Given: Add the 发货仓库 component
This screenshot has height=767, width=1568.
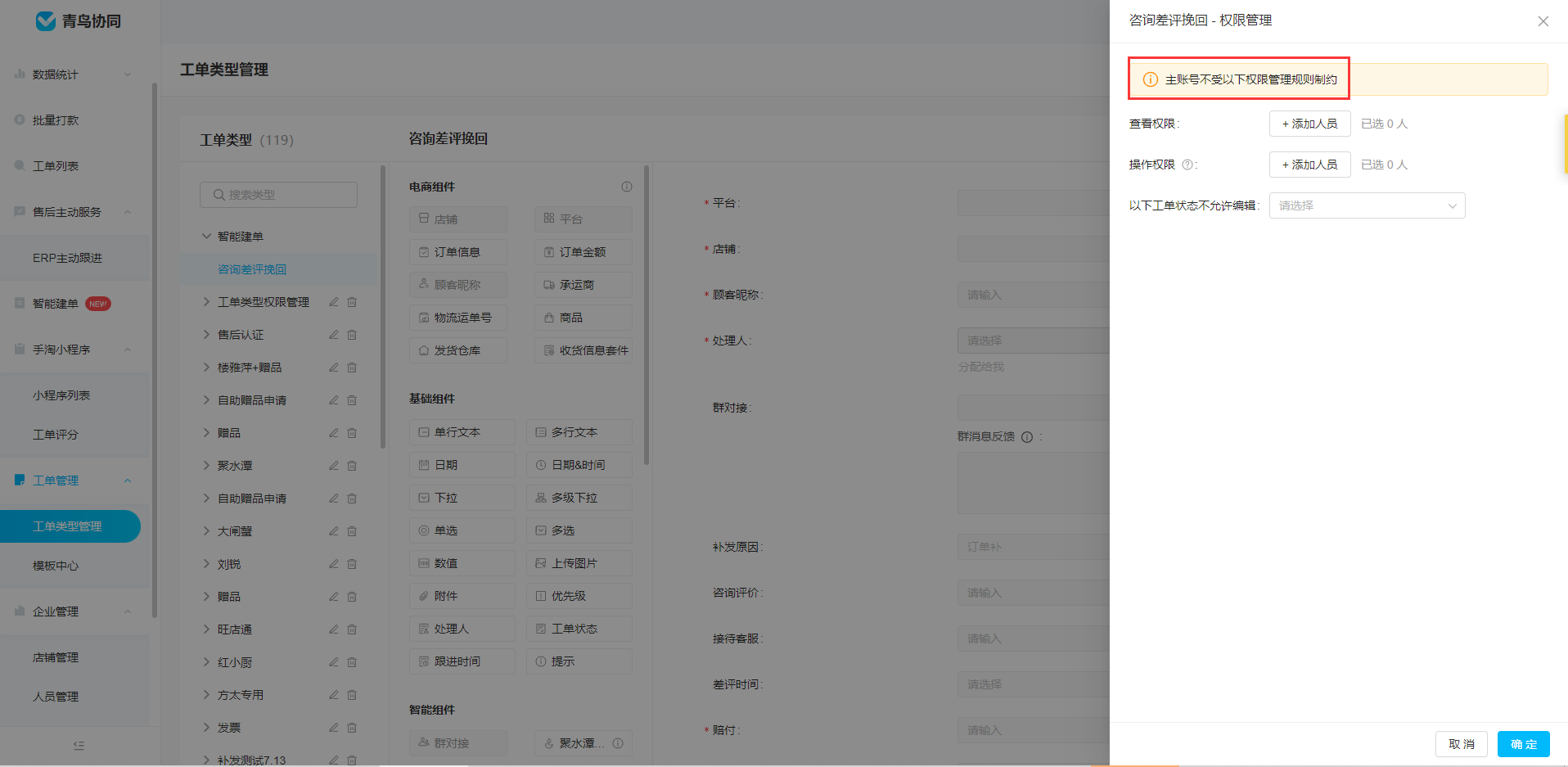Looking at the screenshot, I should [458, 350].
